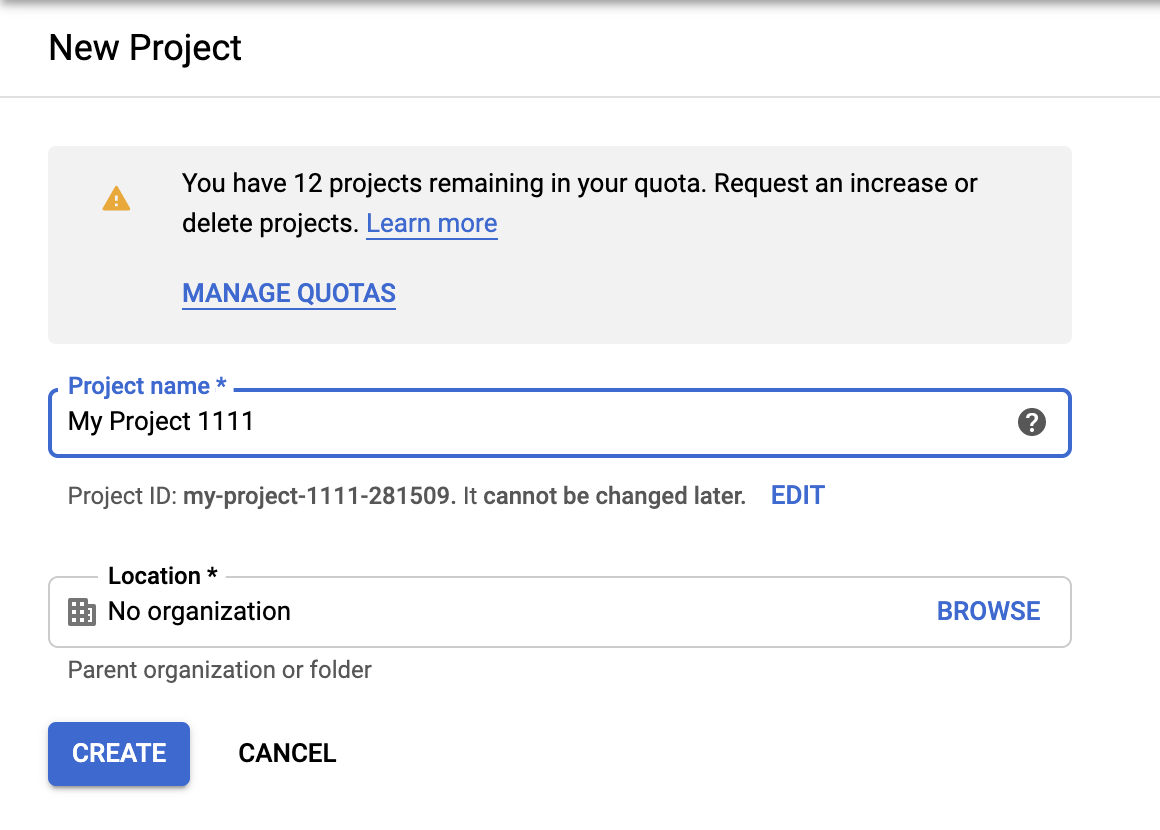Click the "Location *" field label
Screen dimensions: 1160x830
point(163,576)
